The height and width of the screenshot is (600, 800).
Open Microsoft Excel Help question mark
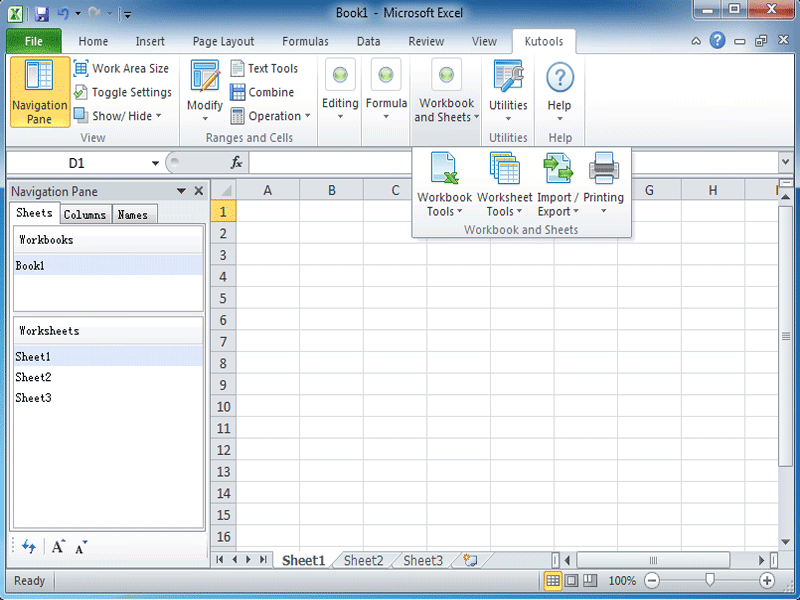pyautogui.click(x=717, y=40)
